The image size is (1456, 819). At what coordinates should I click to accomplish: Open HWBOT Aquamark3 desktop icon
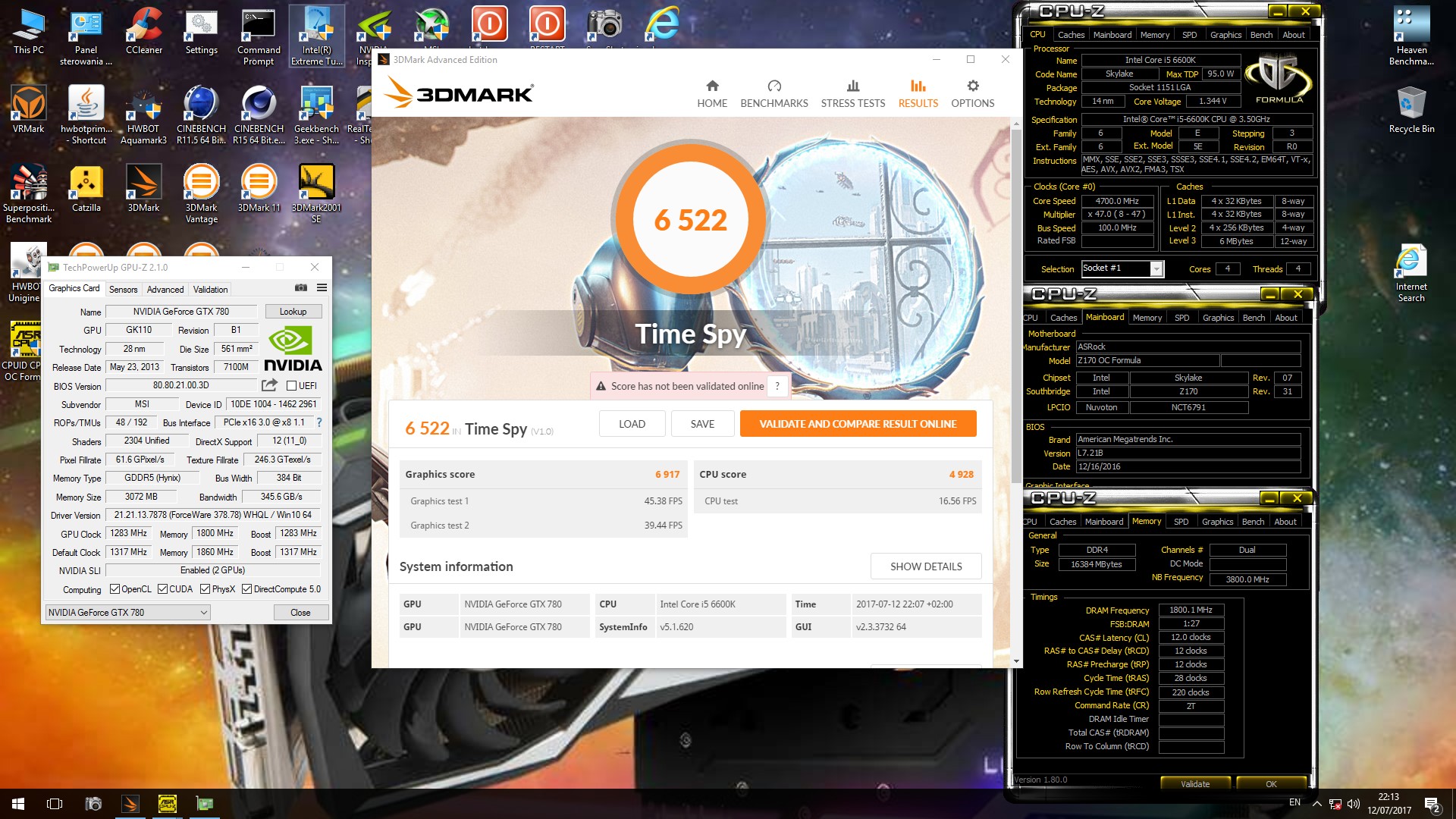[x=144, y=115]
